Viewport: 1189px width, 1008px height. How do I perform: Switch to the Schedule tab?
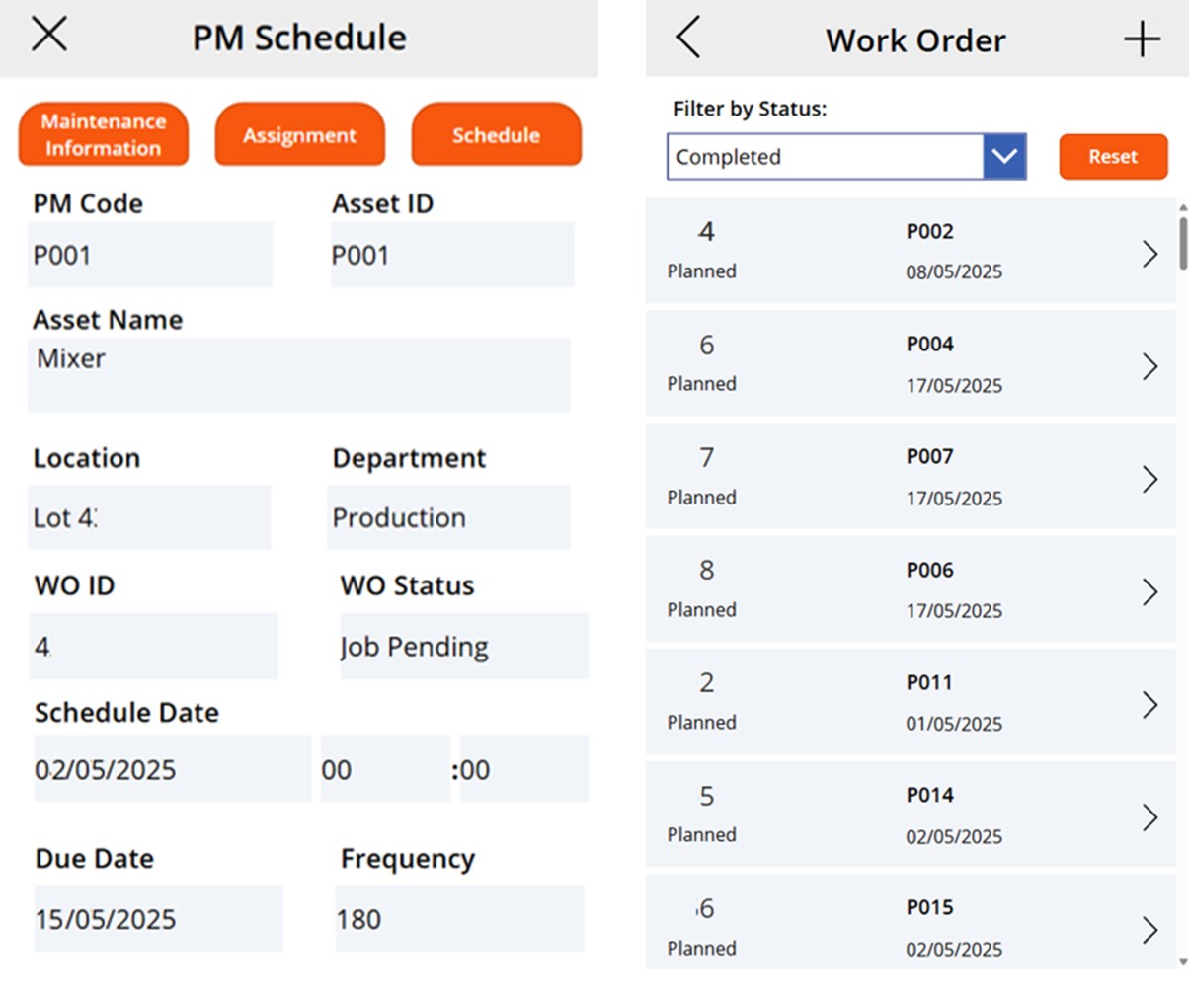tap(496, 135)
